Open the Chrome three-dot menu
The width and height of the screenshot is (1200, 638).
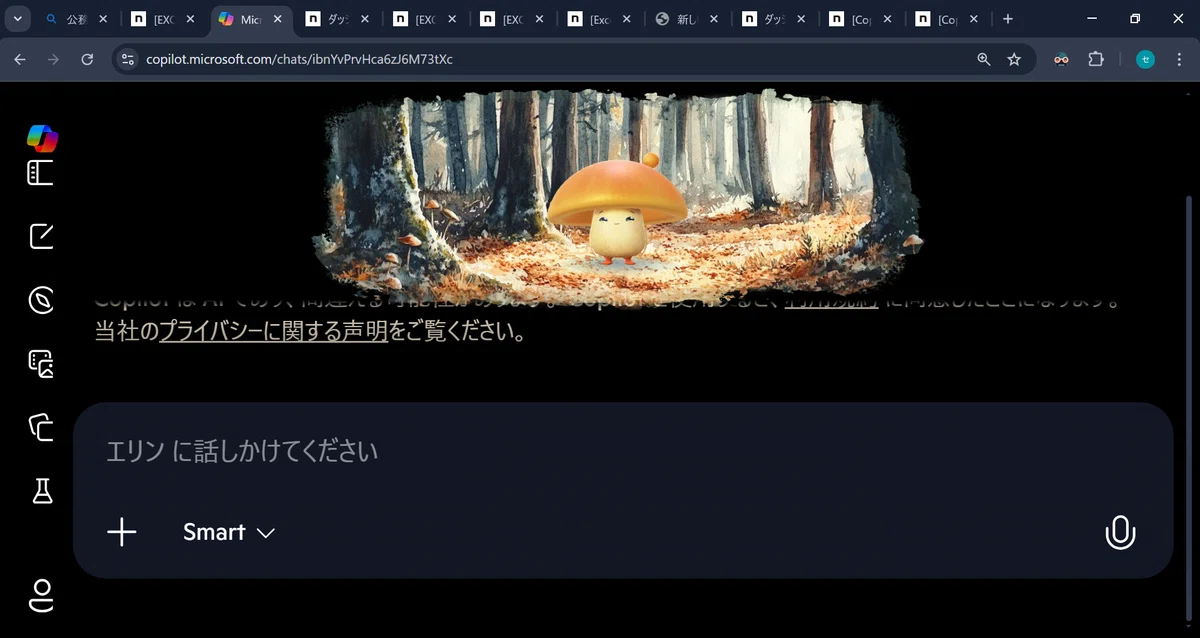1180,60
